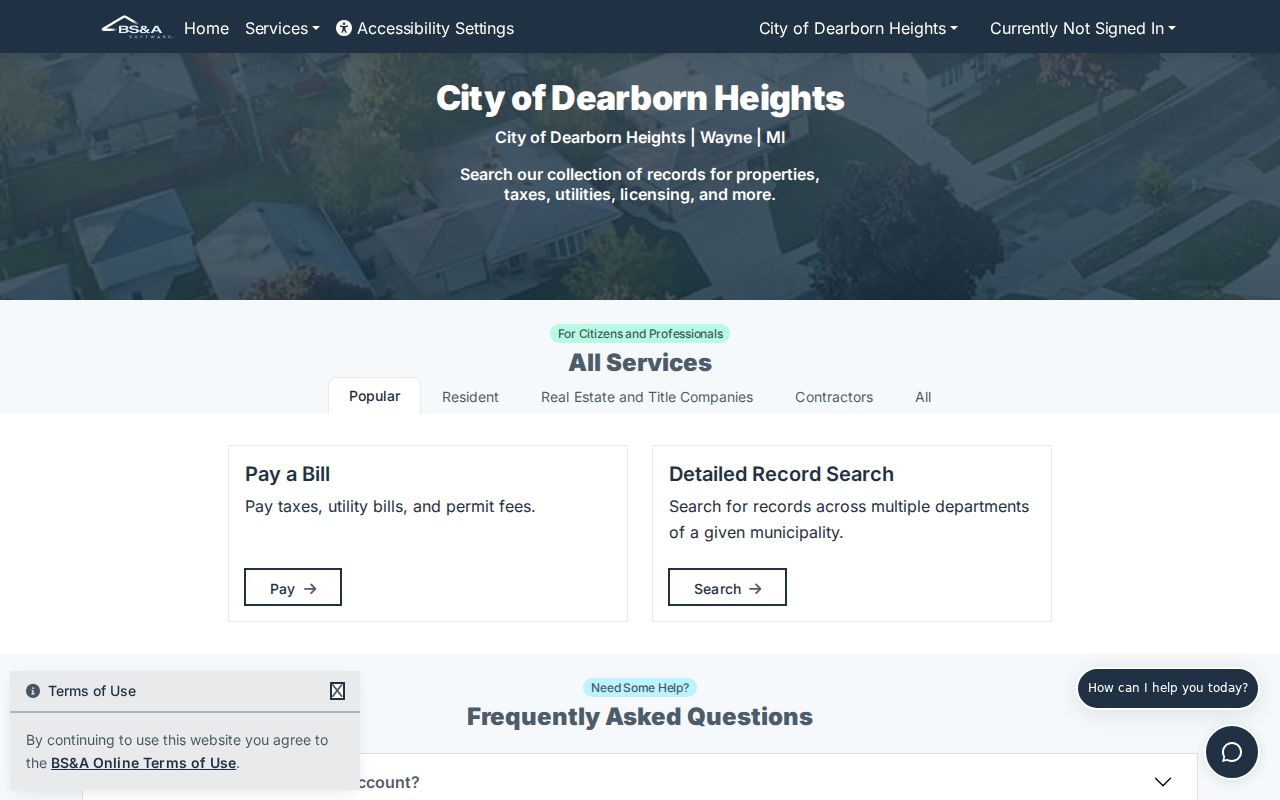Image resolution: width=1280 pixels, height=800 pixels.
Task: Click the City of Dearborn Heights page title
Action: click(640, 98)
